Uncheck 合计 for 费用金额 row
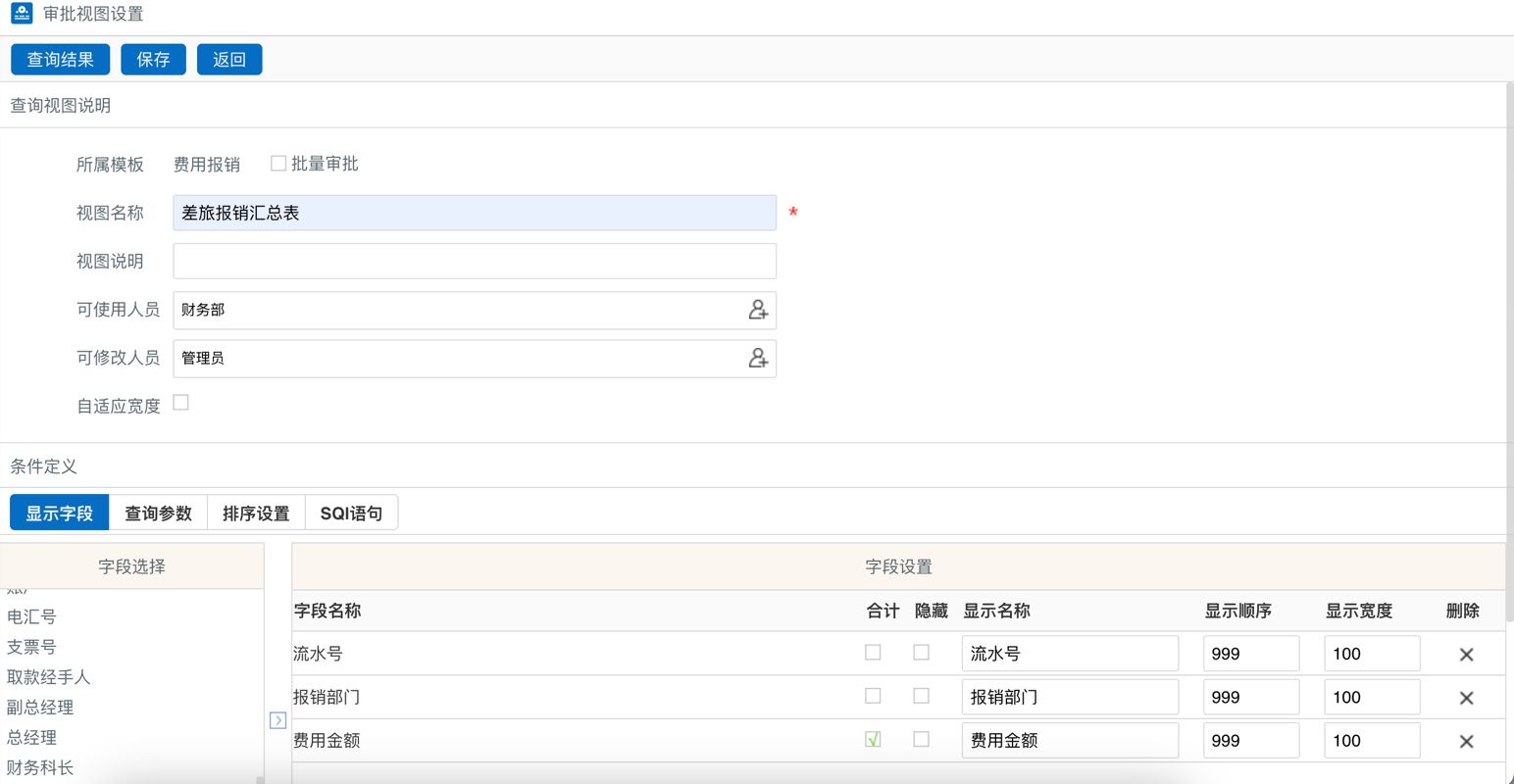The height and width of the screenshot is (784, 1514). [x=873, y=739]
